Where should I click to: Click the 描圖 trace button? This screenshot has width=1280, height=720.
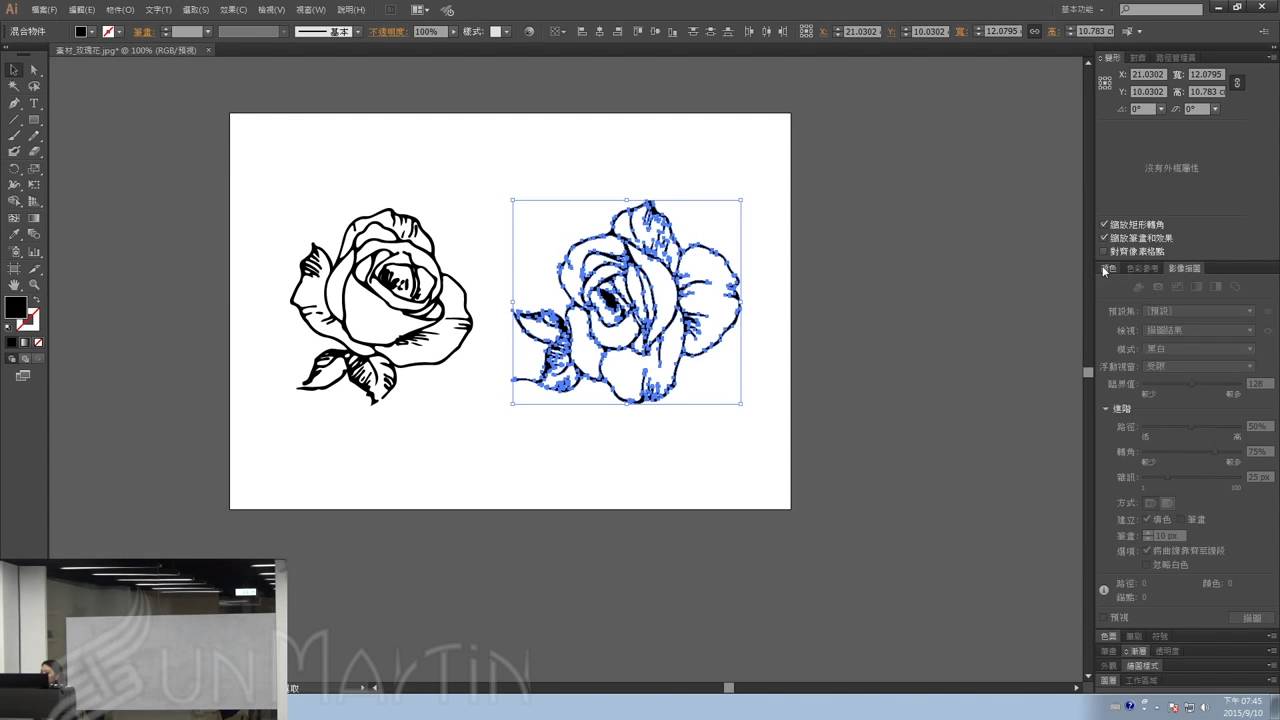click(x=1252, y=618)
